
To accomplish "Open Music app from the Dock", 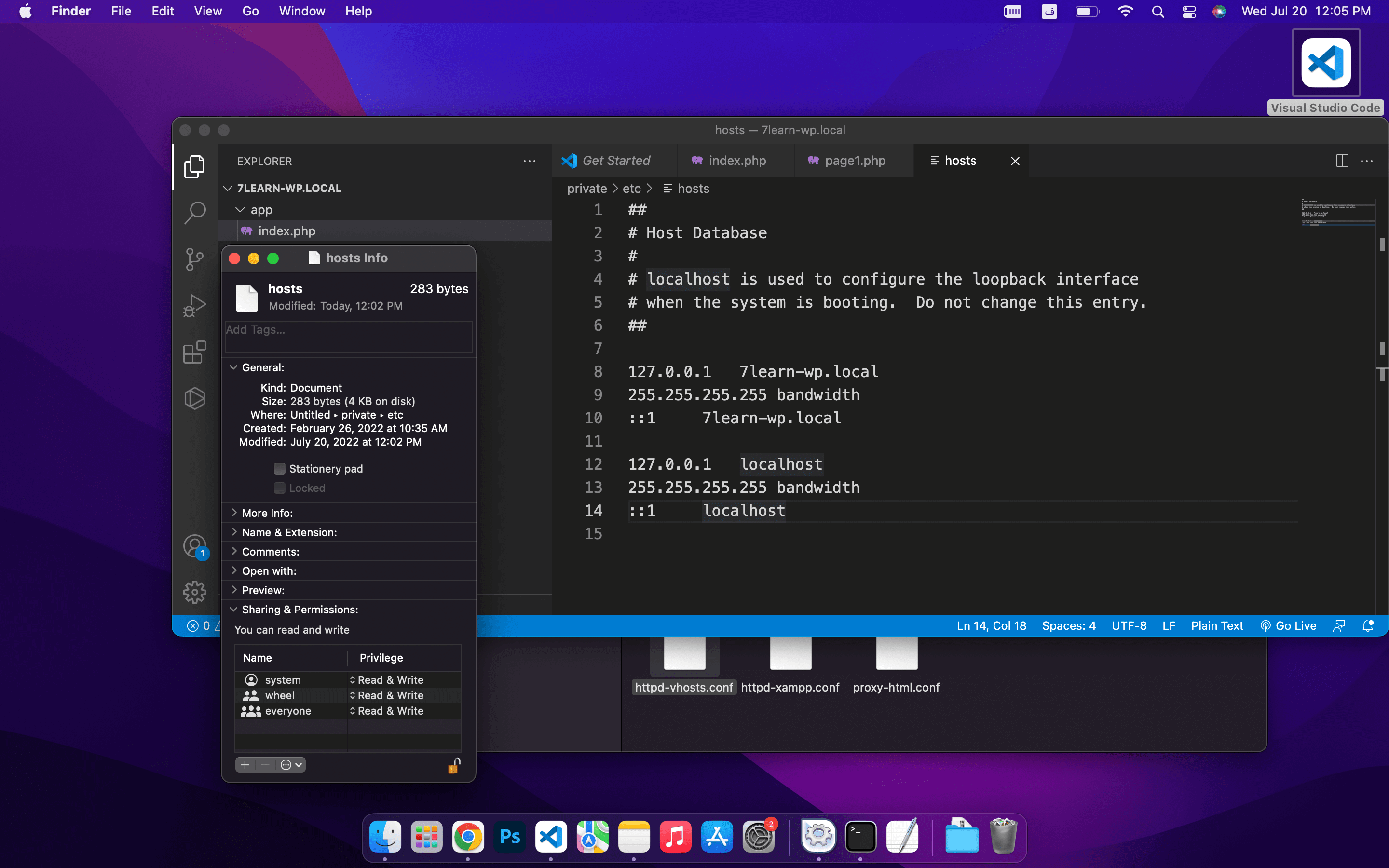I will click(x=676, y=837).
